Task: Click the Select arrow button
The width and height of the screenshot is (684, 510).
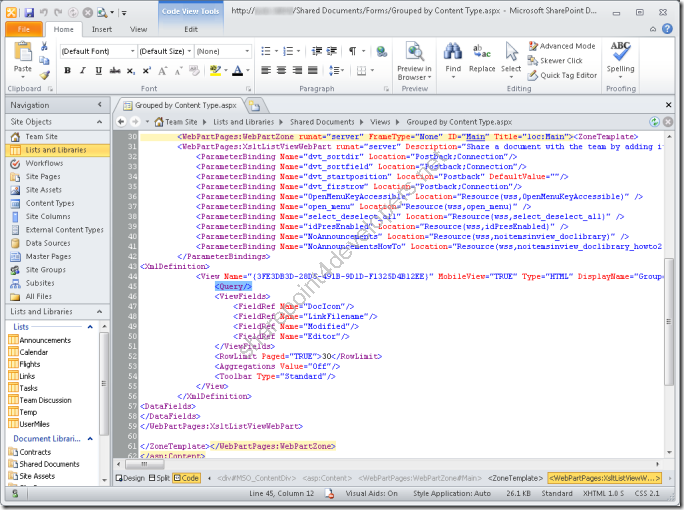Action: (x=511, y=60)
